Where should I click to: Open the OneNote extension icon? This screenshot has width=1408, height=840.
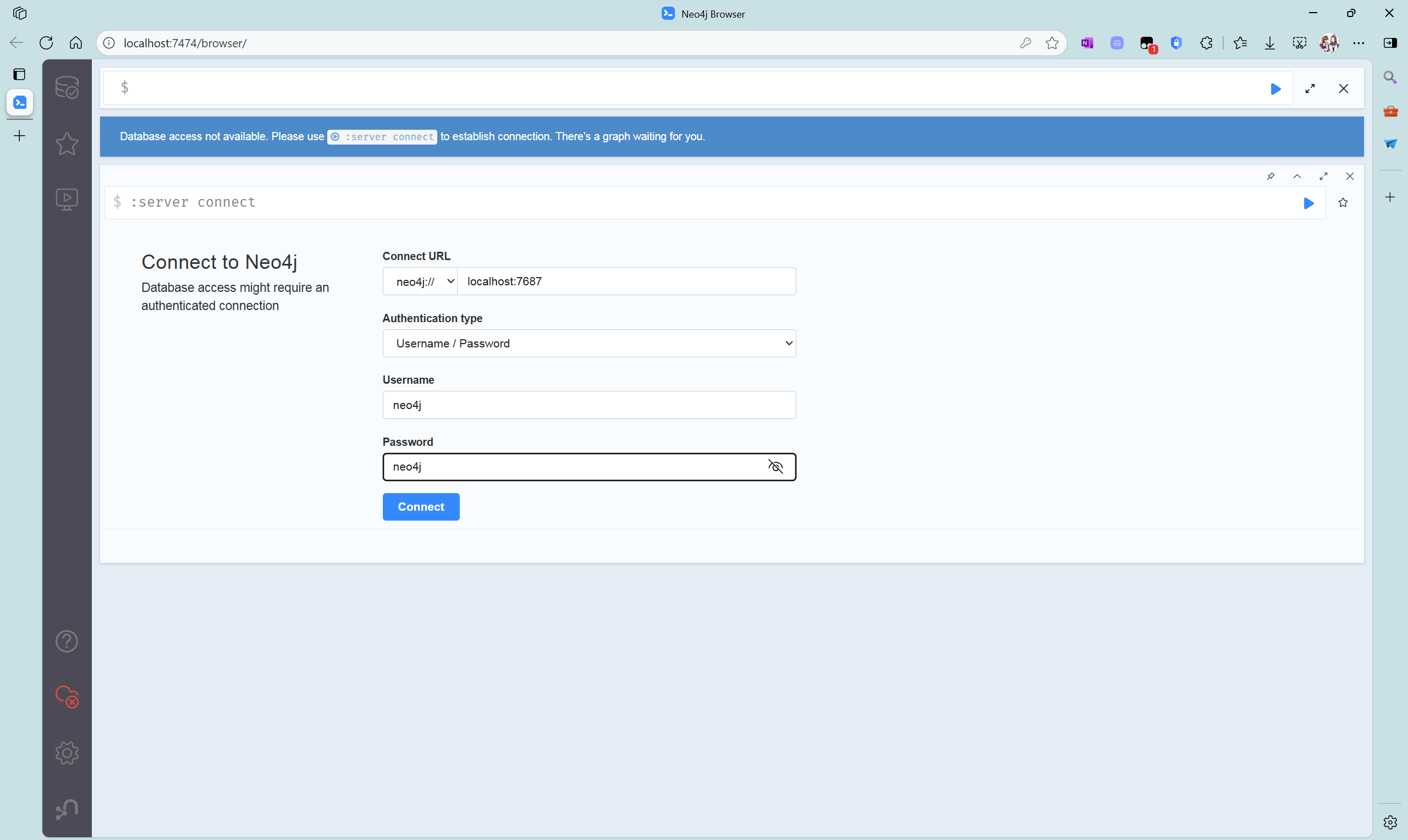(1087, 43)
